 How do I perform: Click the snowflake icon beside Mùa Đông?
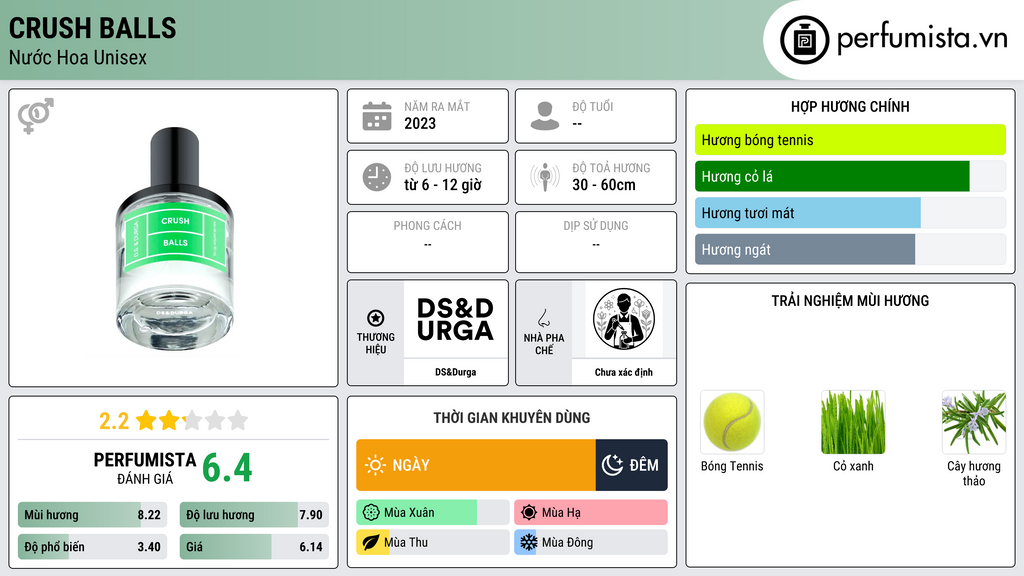[x=528, y=542]
